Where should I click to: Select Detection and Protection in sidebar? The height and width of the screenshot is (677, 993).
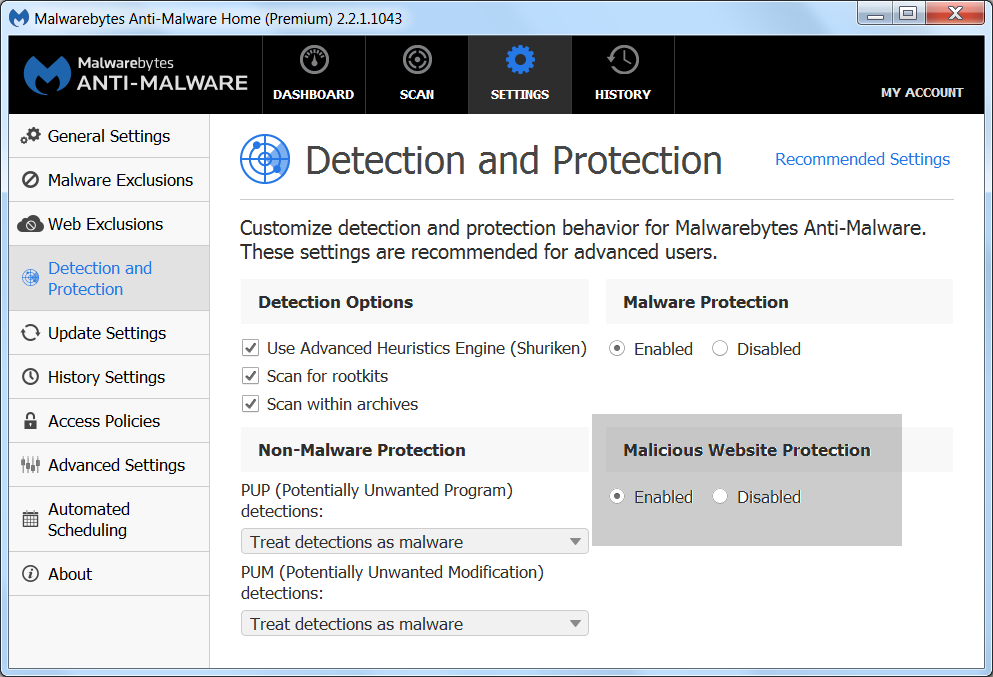(109, 278)
